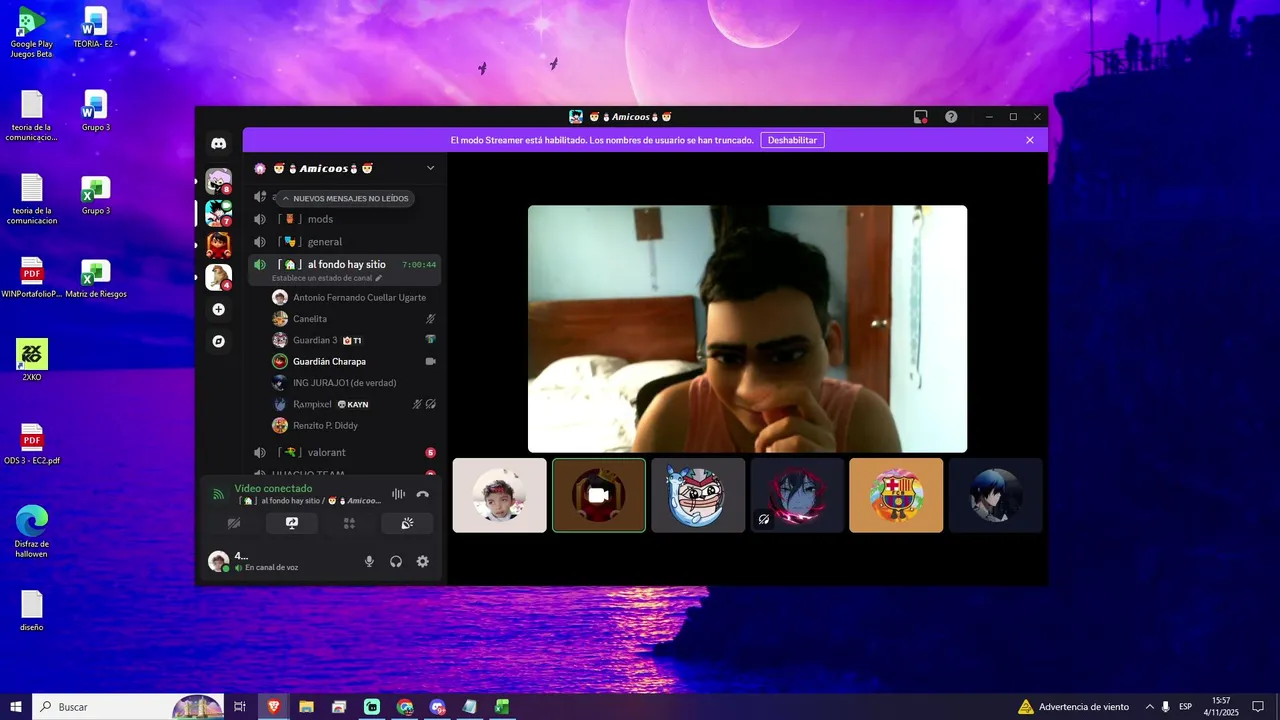Open the discover servers compass icon
Viewport: 1280px width, 720px height.
(218, 341)
